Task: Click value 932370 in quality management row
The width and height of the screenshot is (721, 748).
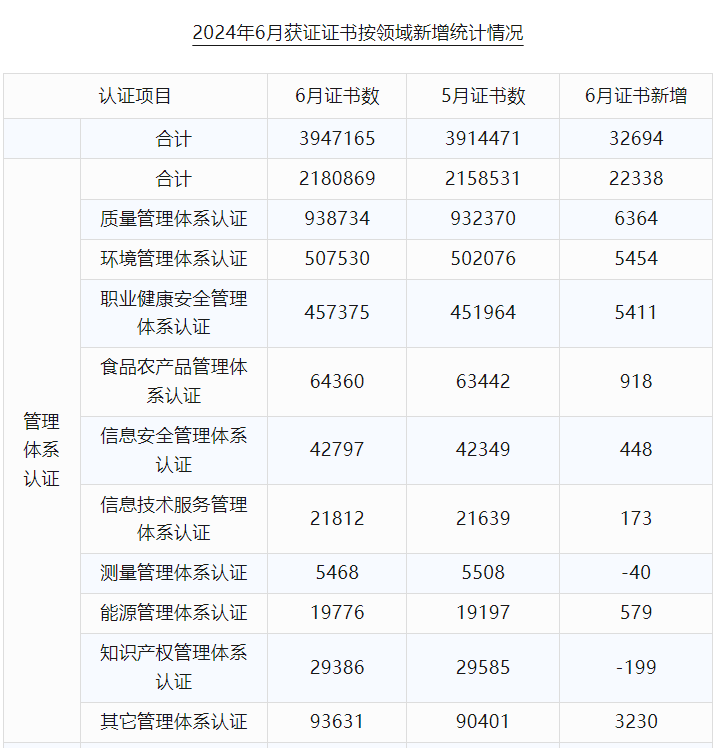Action: tap(483, 218)
